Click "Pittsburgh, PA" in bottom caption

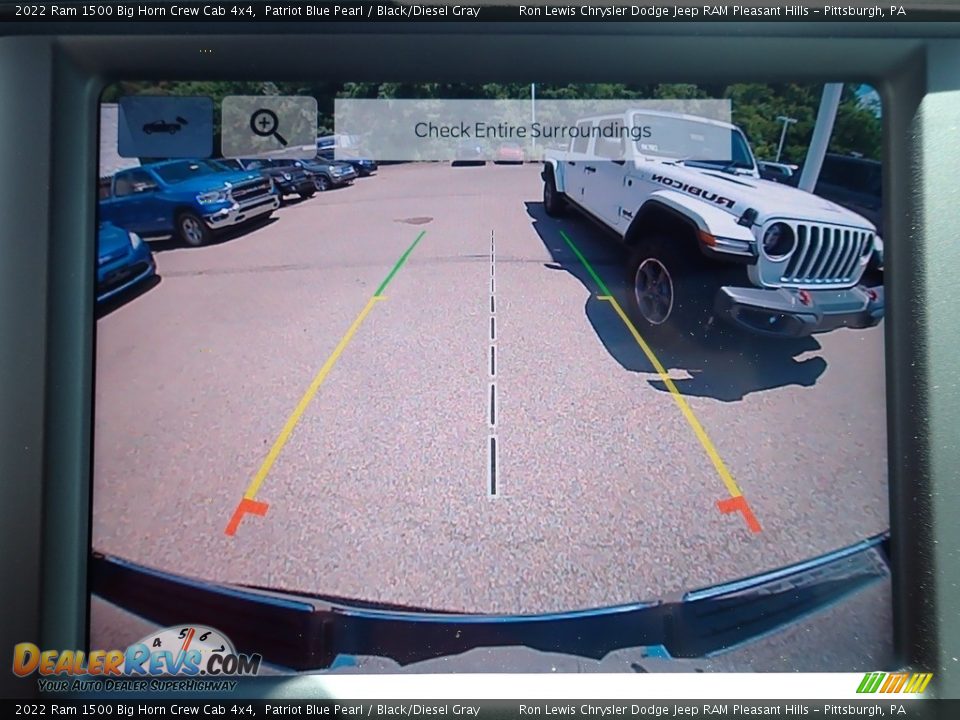pos(864,710)
